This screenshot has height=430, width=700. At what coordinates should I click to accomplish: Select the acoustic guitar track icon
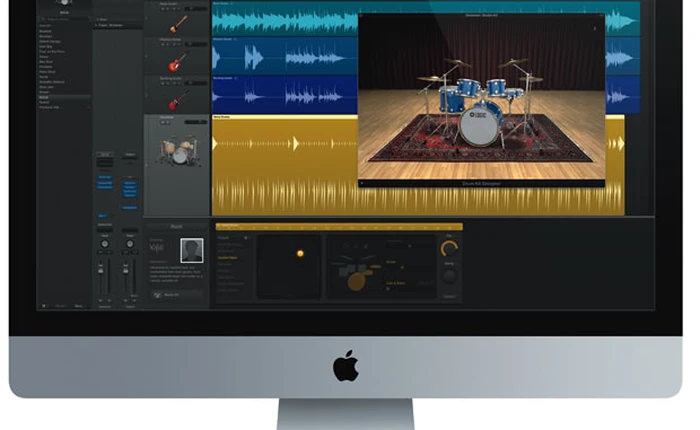178,24
